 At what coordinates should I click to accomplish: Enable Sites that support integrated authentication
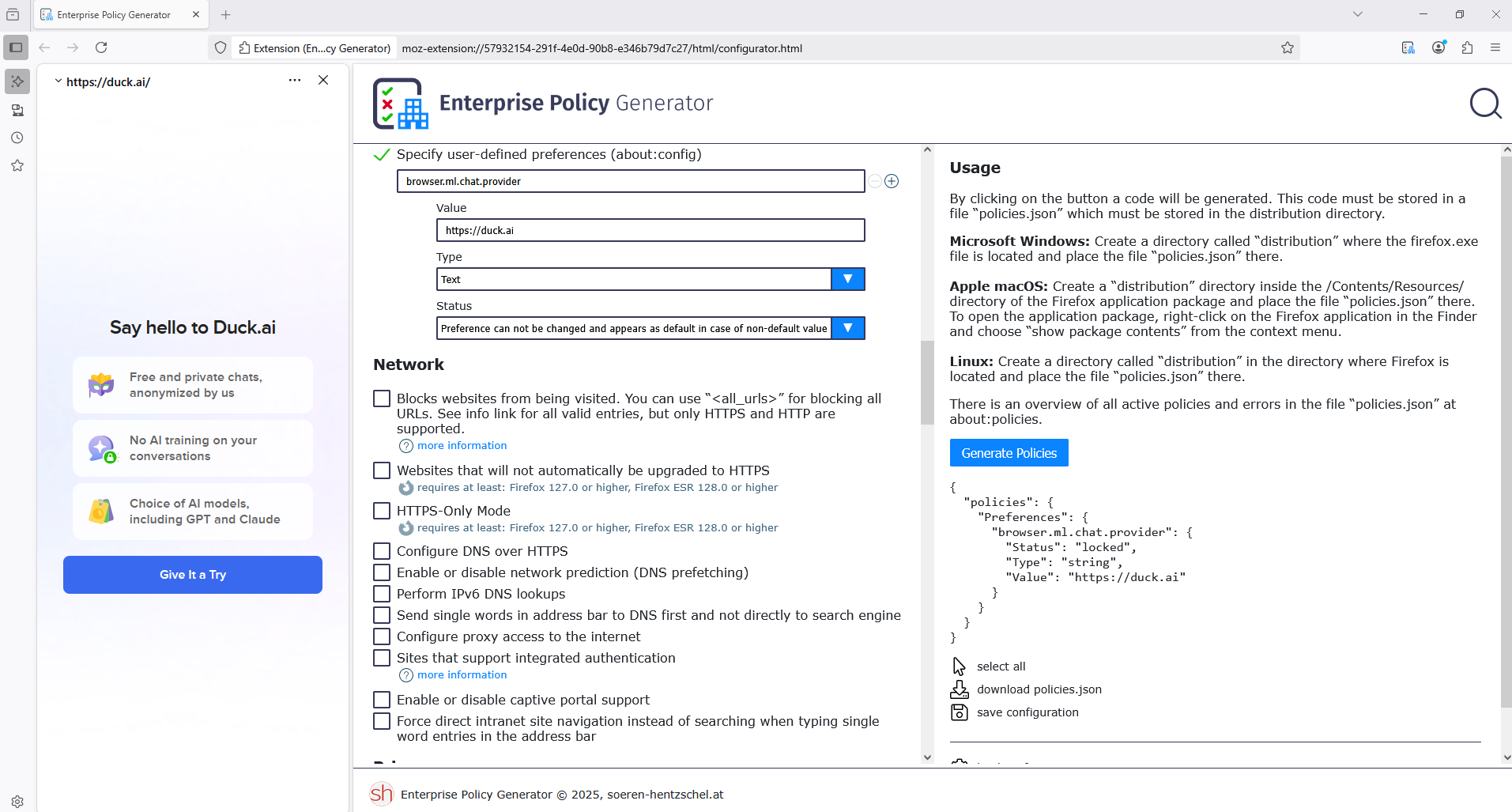(x=382, y=658)
